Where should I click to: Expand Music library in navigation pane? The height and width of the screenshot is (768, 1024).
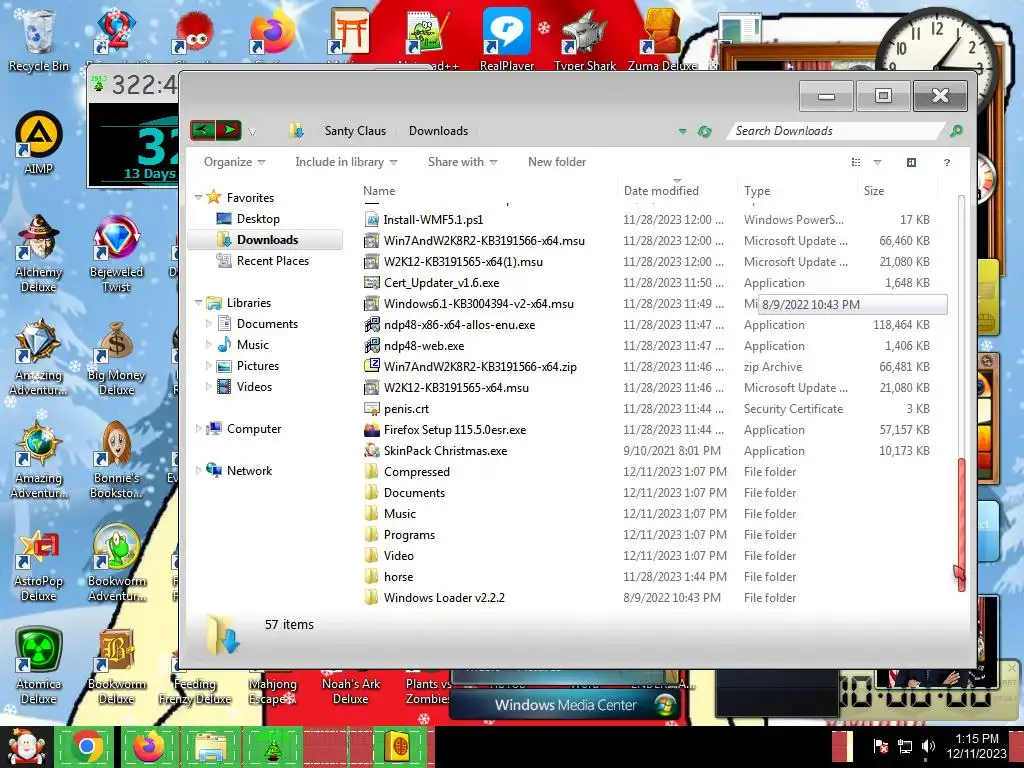pos(208,344)
